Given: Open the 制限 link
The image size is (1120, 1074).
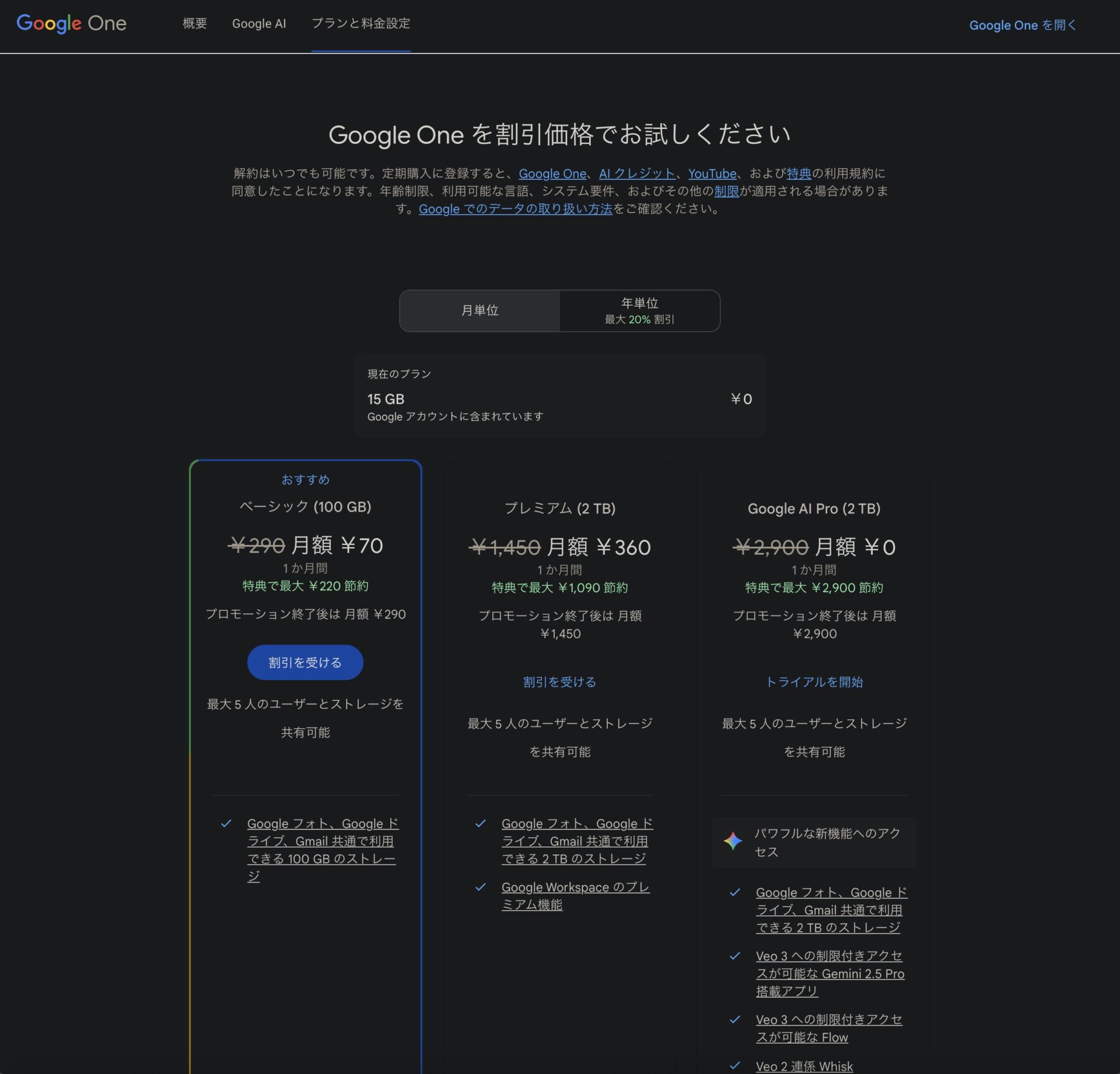Looking at the screenshot, I should click(x=726, y=191).
